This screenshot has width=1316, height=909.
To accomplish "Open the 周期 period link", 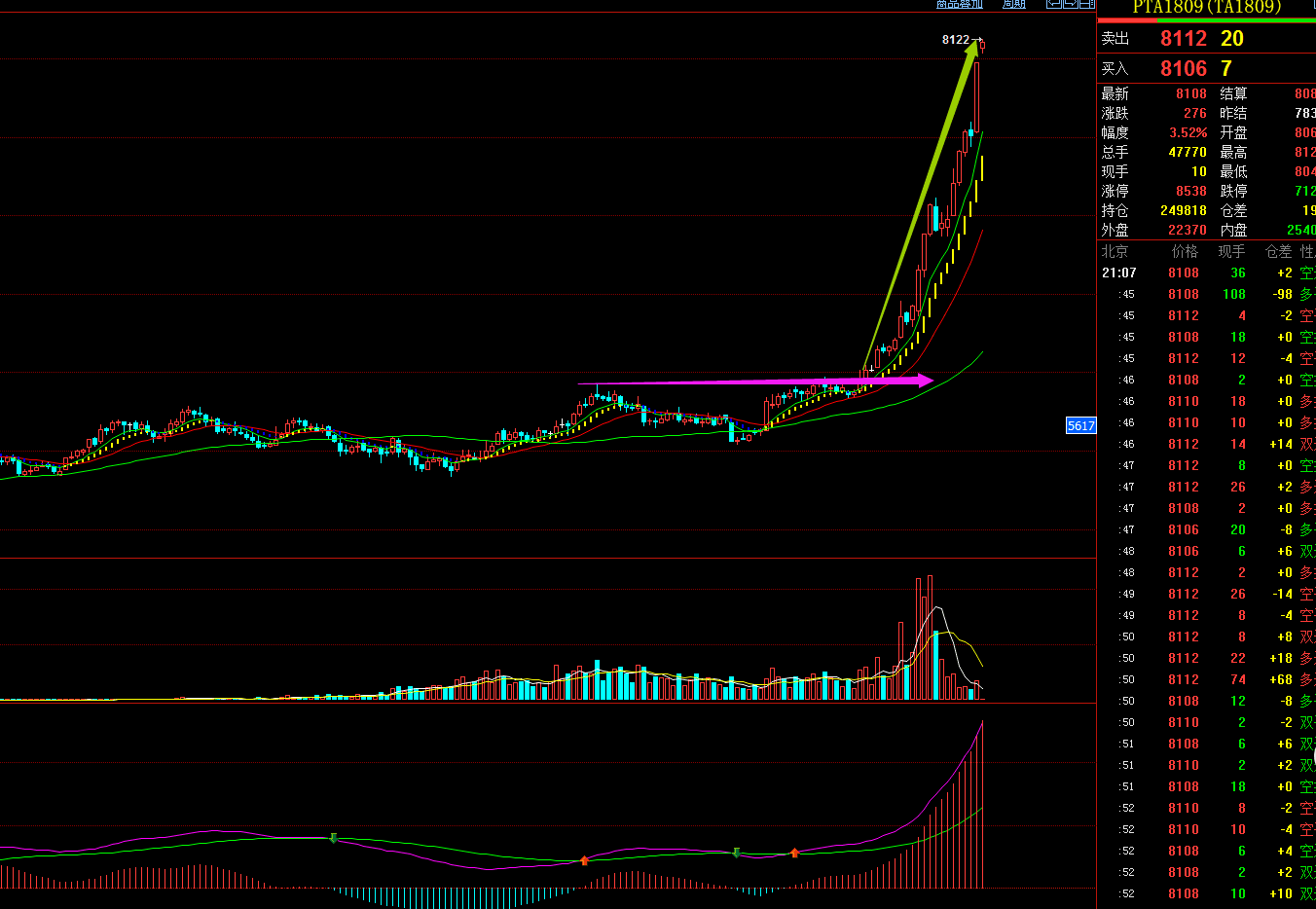I will click(x=1013, y=4).
